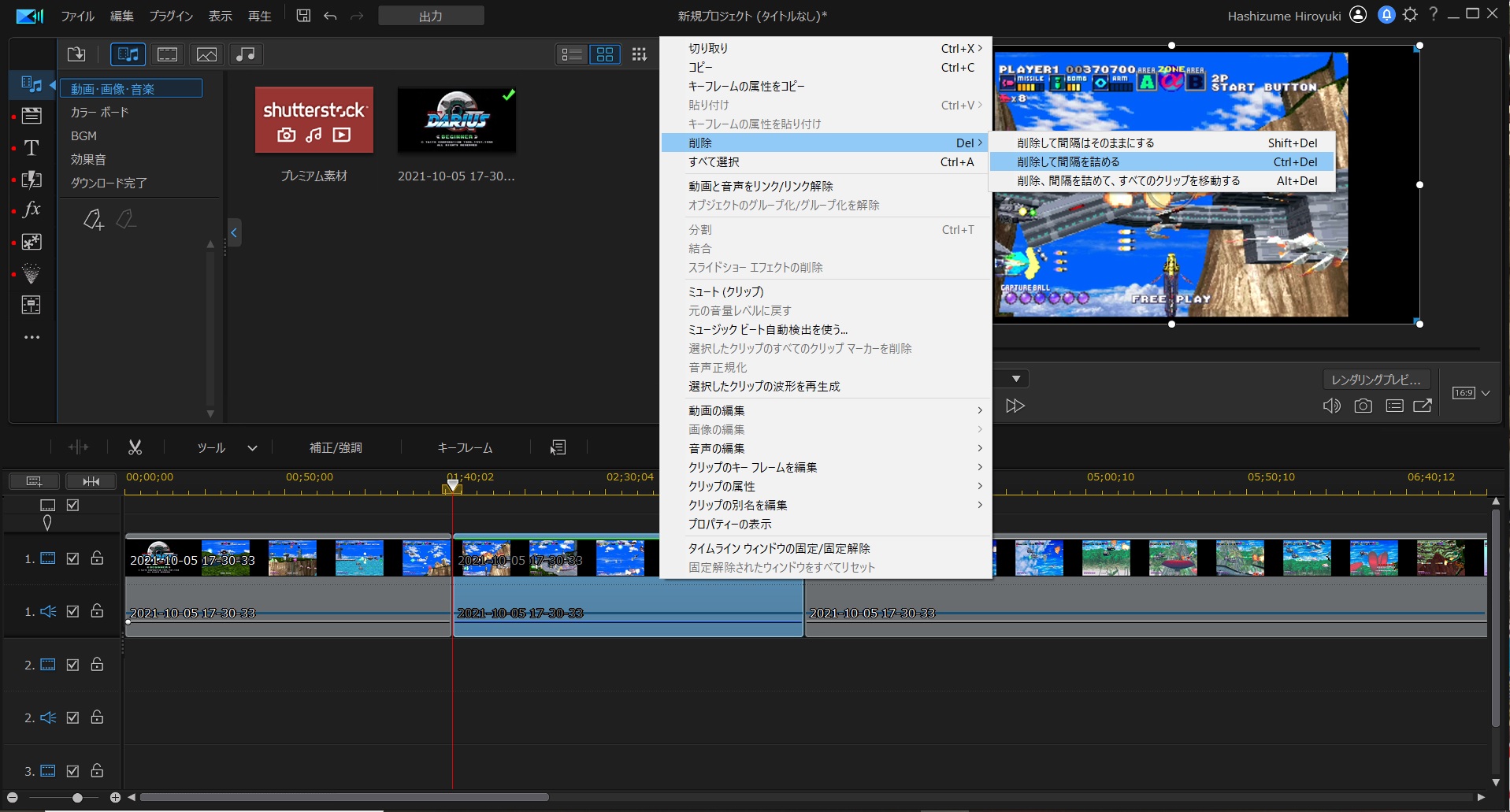Select カラー ボード in the library list
This screenshot has height=812, width=1510.
tap(99, 112)
